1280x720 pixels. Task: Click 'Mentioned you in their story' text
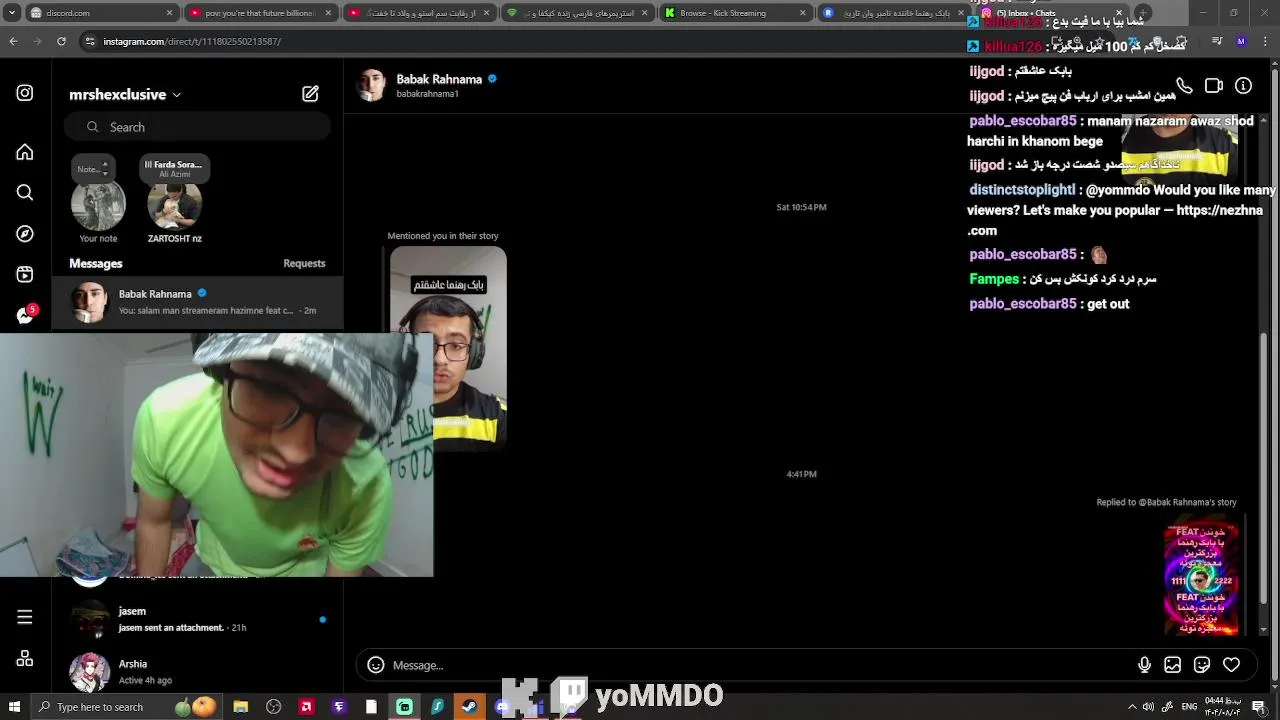click(443, 236)
